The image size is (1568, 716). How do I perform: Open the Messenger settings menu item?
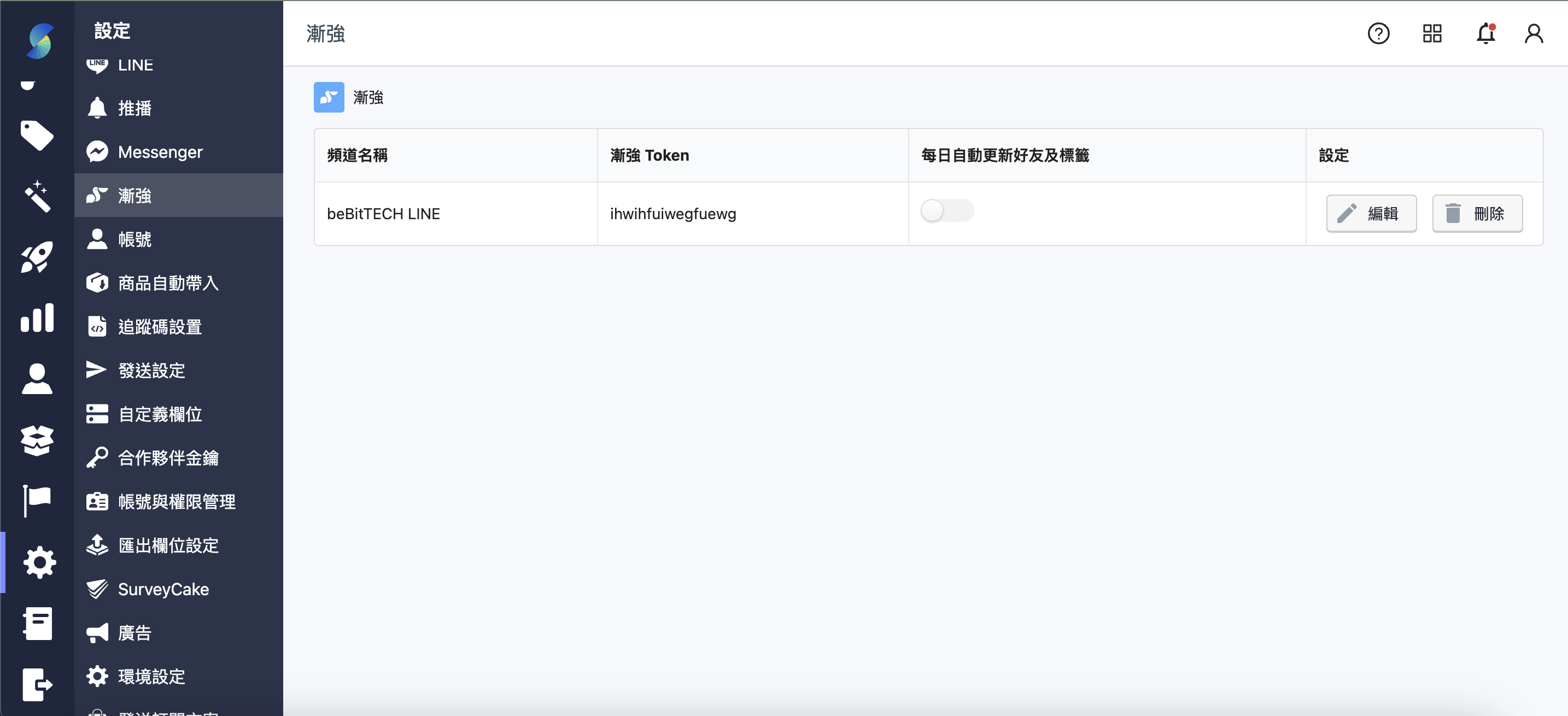coord(160,151)
